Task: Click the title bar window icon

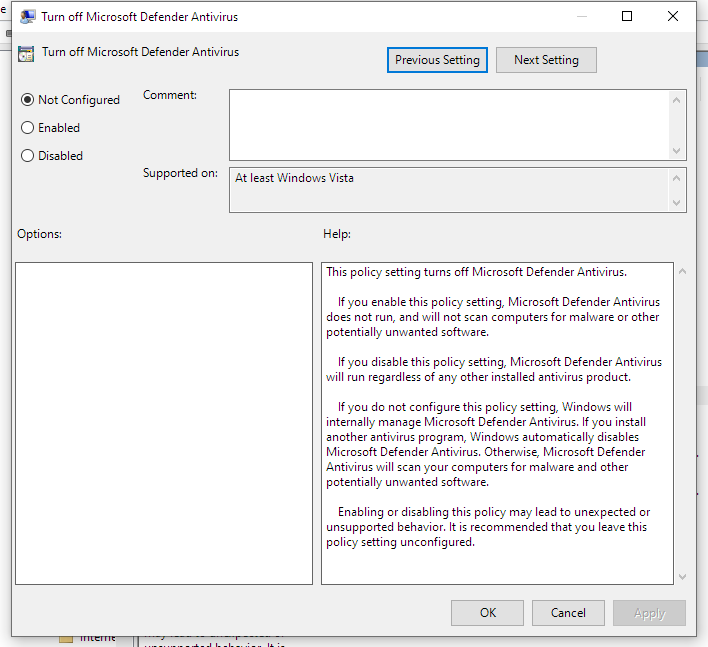Action: [28, 17]
